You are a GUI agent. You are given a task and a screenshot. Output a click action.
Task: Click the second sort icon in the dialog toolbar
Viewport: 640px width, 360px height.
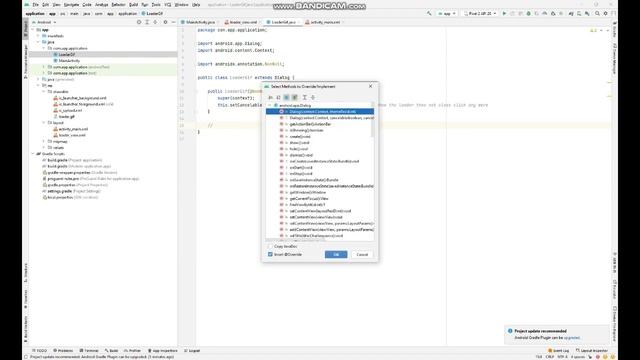[x=278, y=98]
